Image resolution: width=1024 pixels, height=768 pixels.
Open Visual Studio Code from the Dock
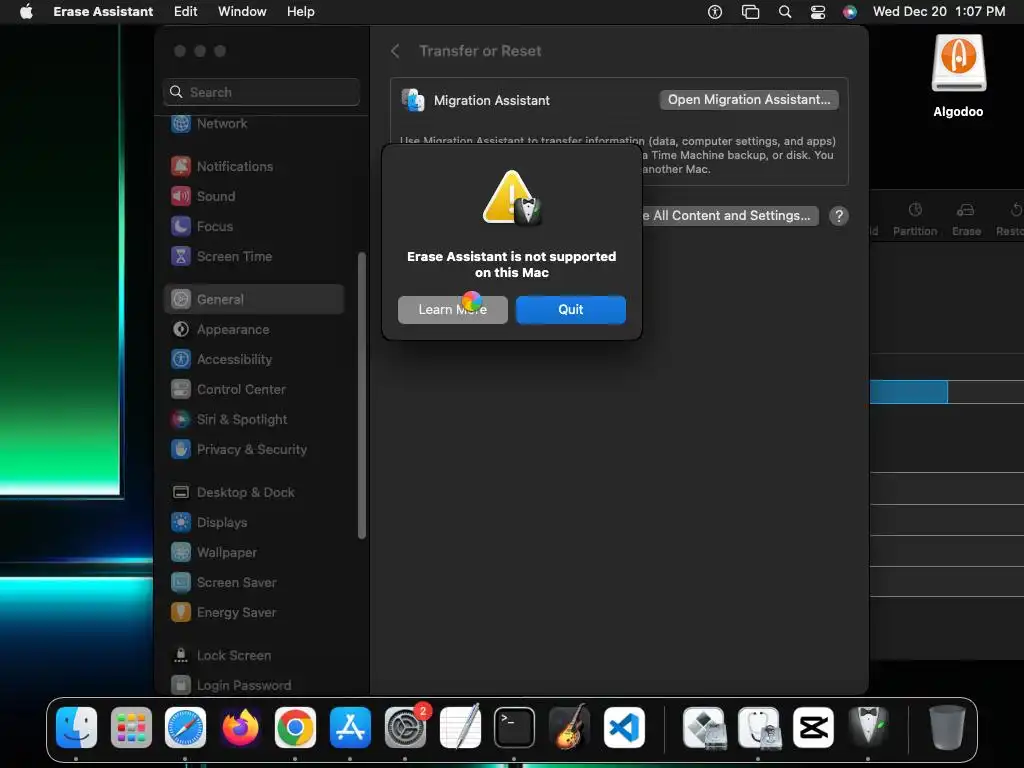point(624,727)
